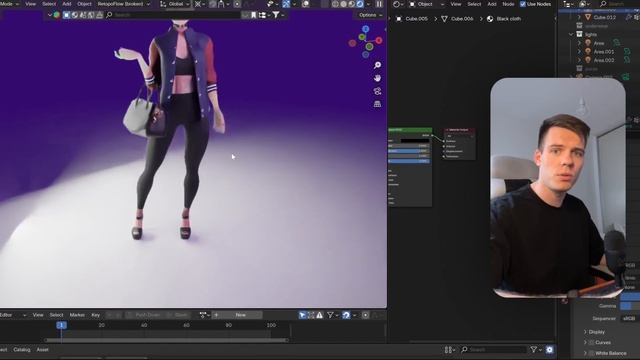Open Catalog menu in asset browser
Viewport: 640px width, 360px height.
click(x=22, y=350)
